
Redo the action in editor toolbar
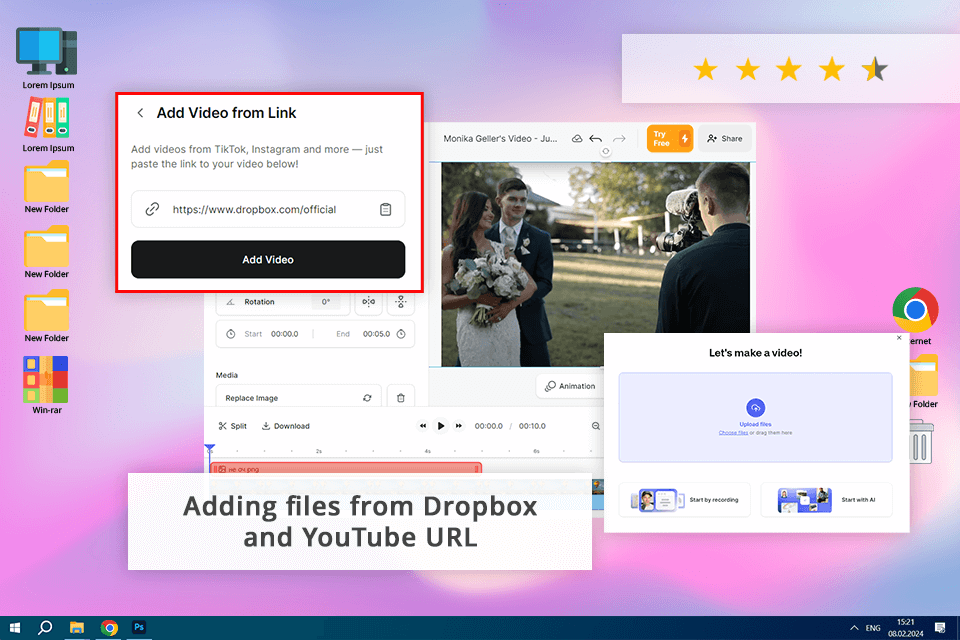619,138
